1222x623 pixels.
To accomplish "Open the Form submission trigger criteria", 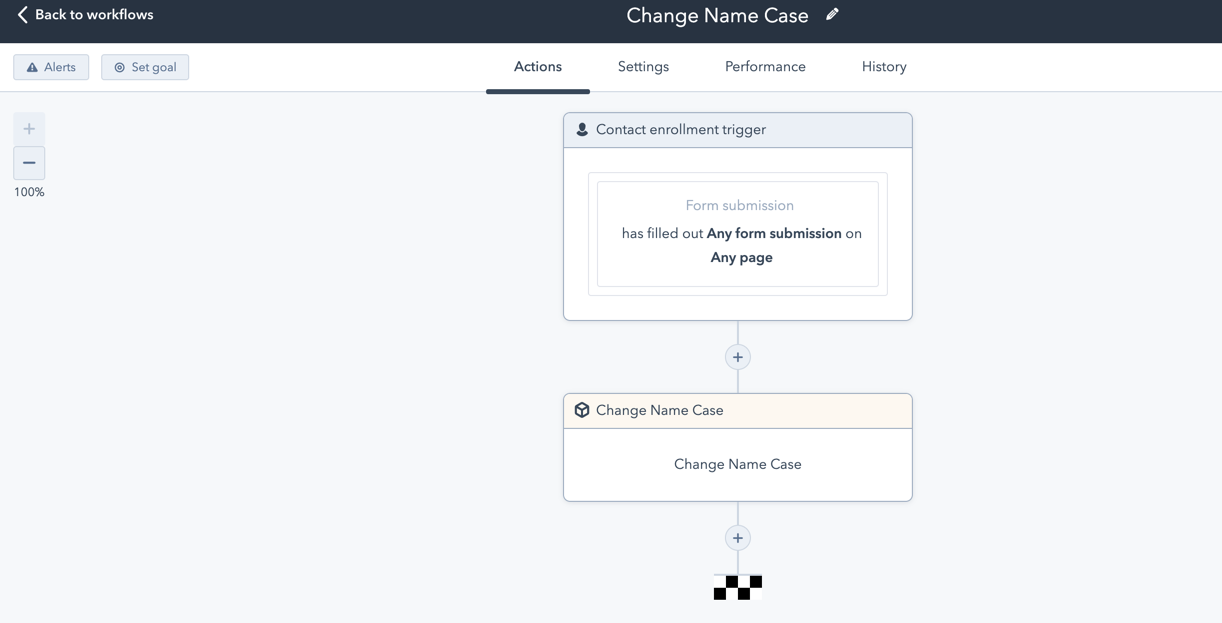I will (738, 233).
